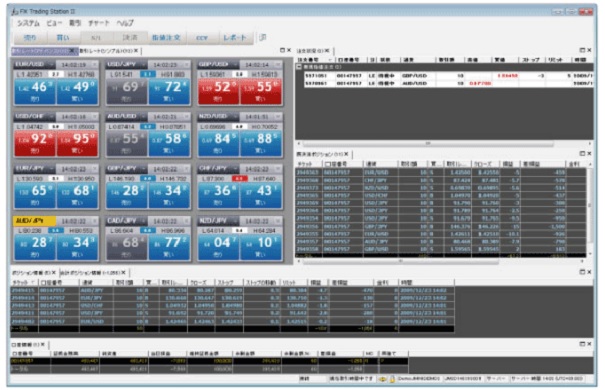Click the lock icon in the status bar
Screen dimensions: 605x390
coord(392,379)
